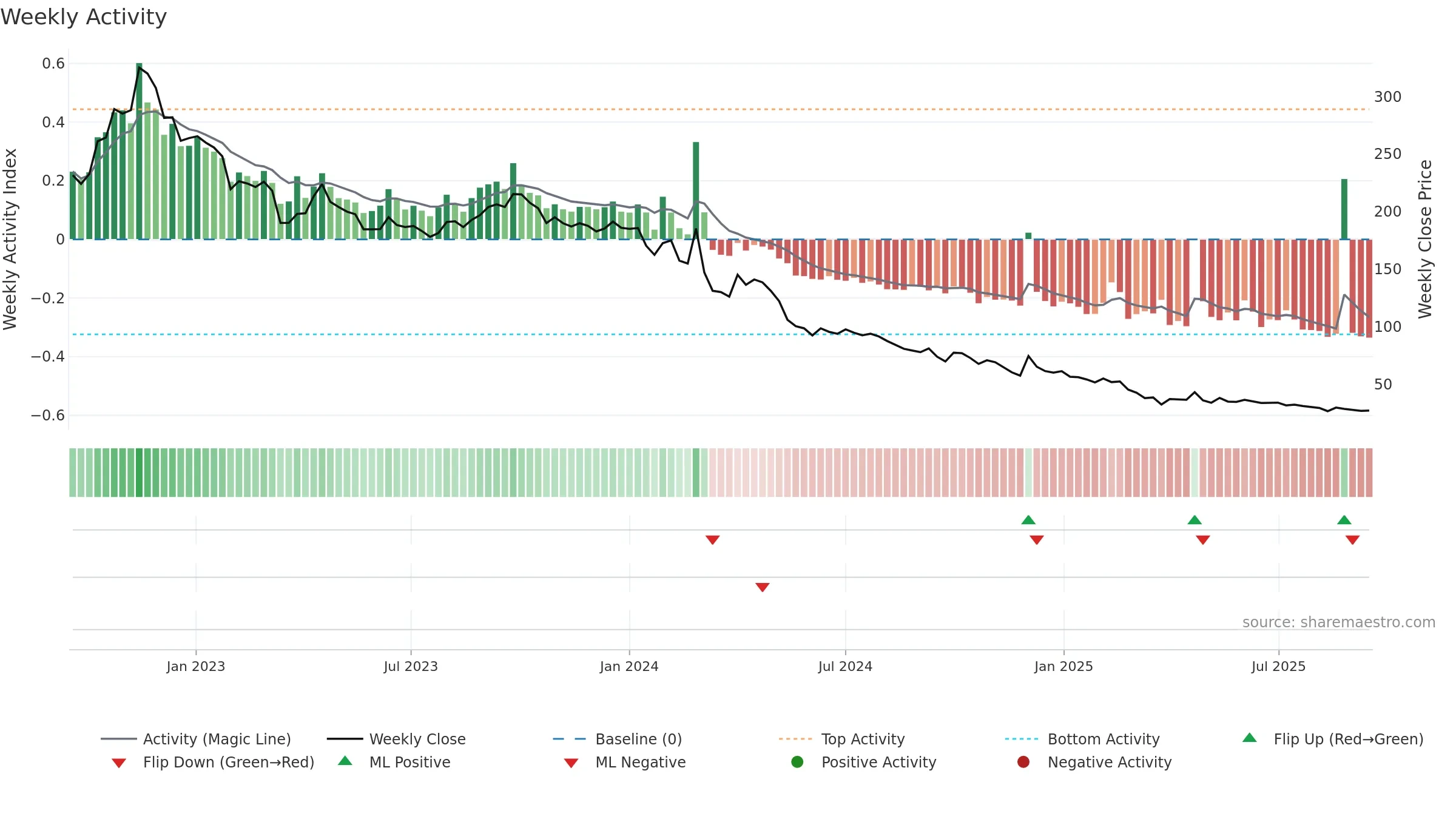Toggle the Activity (Magic Line) legend entry
The width and height of the screenshot is (1456, 819).
point(196,739)
